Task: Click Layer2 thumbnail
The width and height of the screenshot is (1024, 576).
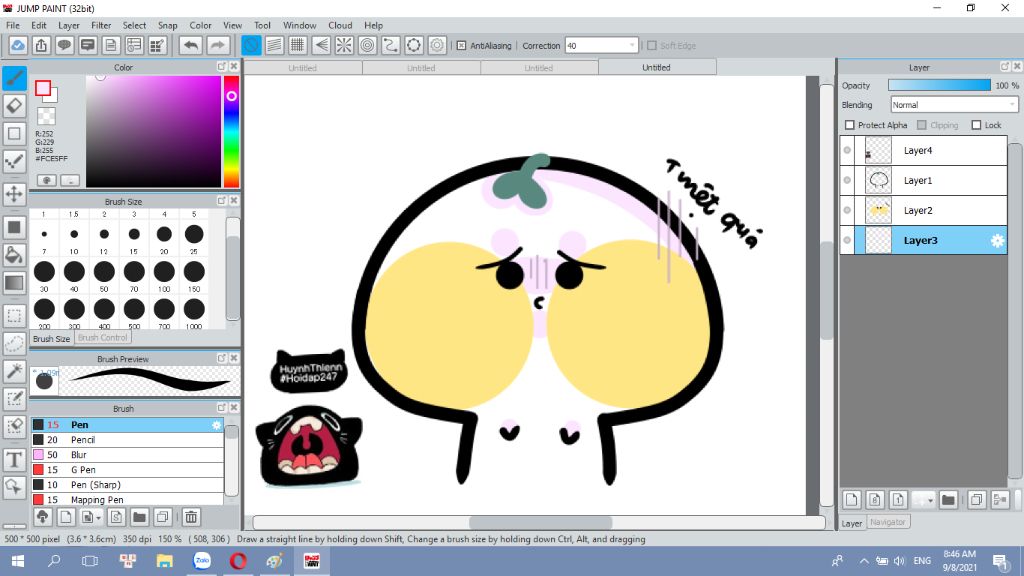Action: (878, 210)
